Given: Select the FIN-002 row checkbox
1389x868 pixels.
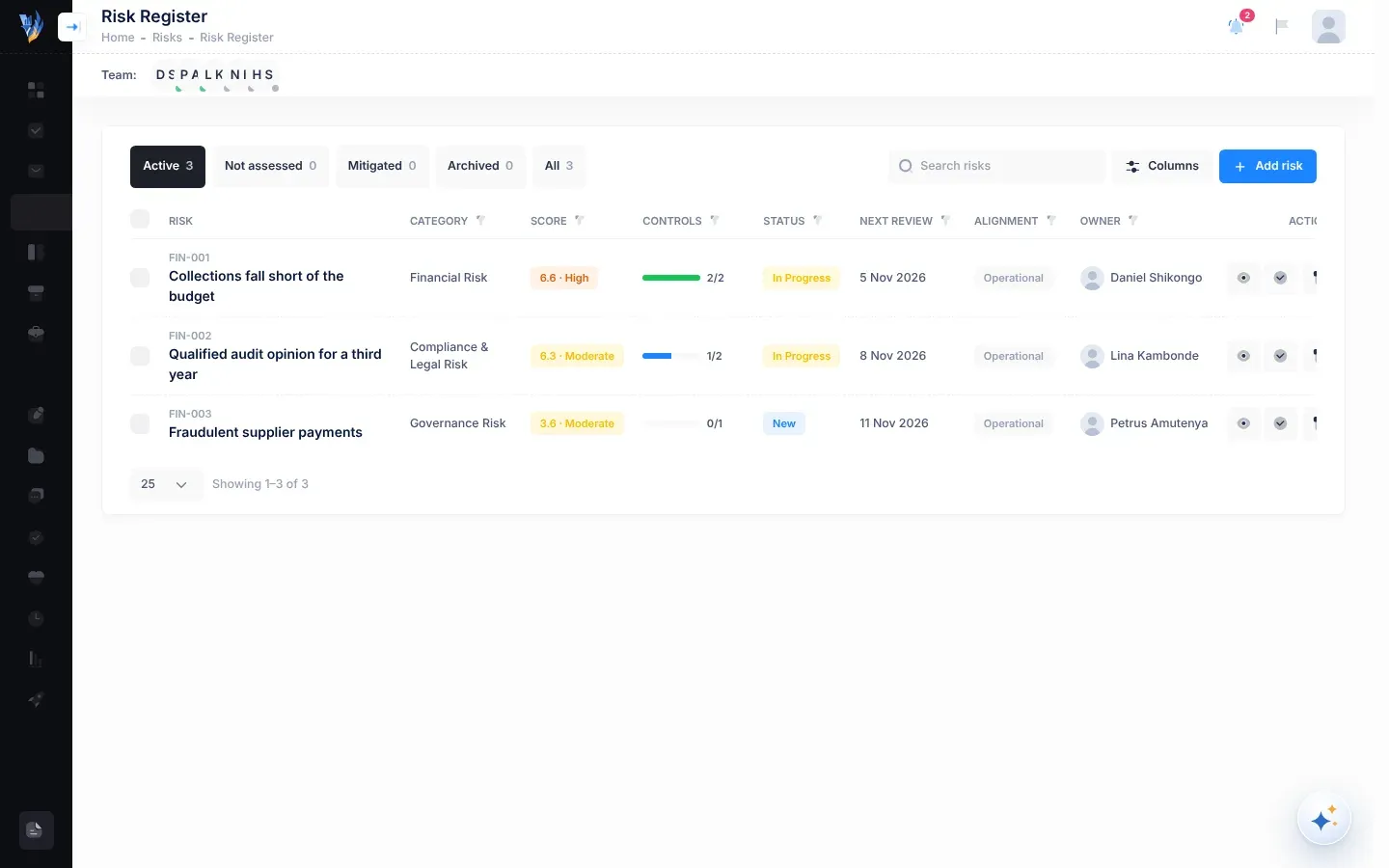Looking at the screenshot, I should click(x=140, y=356).
